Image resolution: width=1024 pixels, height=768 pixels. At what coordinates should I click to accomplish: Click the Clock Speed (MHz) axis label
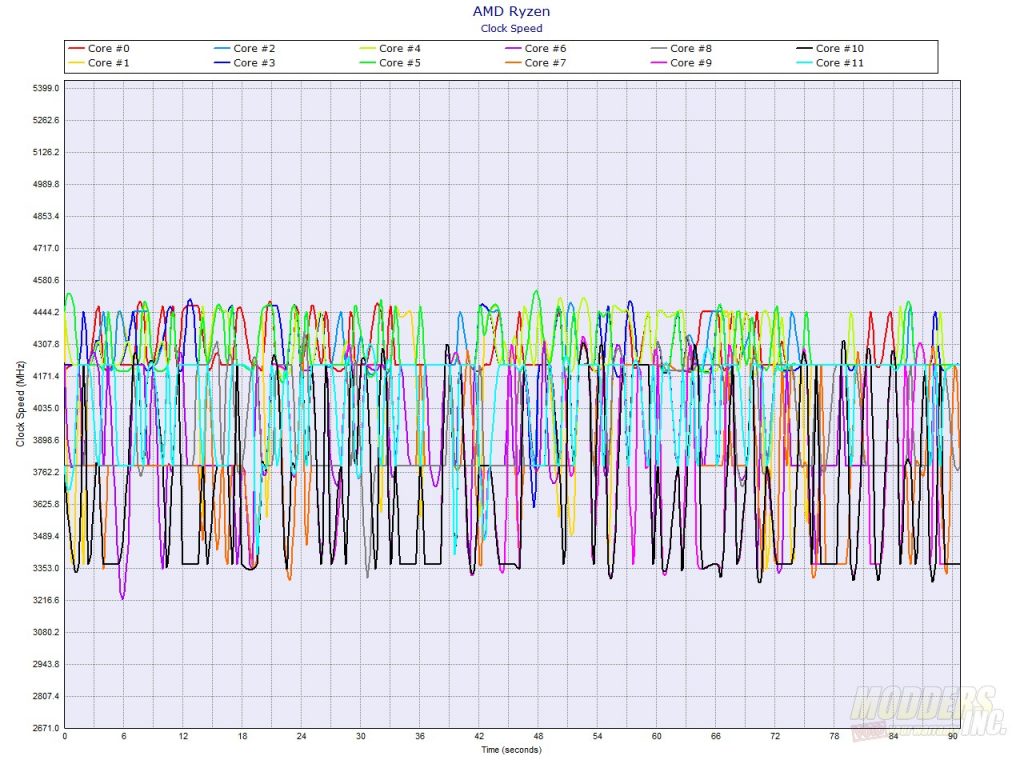(20, 404)
